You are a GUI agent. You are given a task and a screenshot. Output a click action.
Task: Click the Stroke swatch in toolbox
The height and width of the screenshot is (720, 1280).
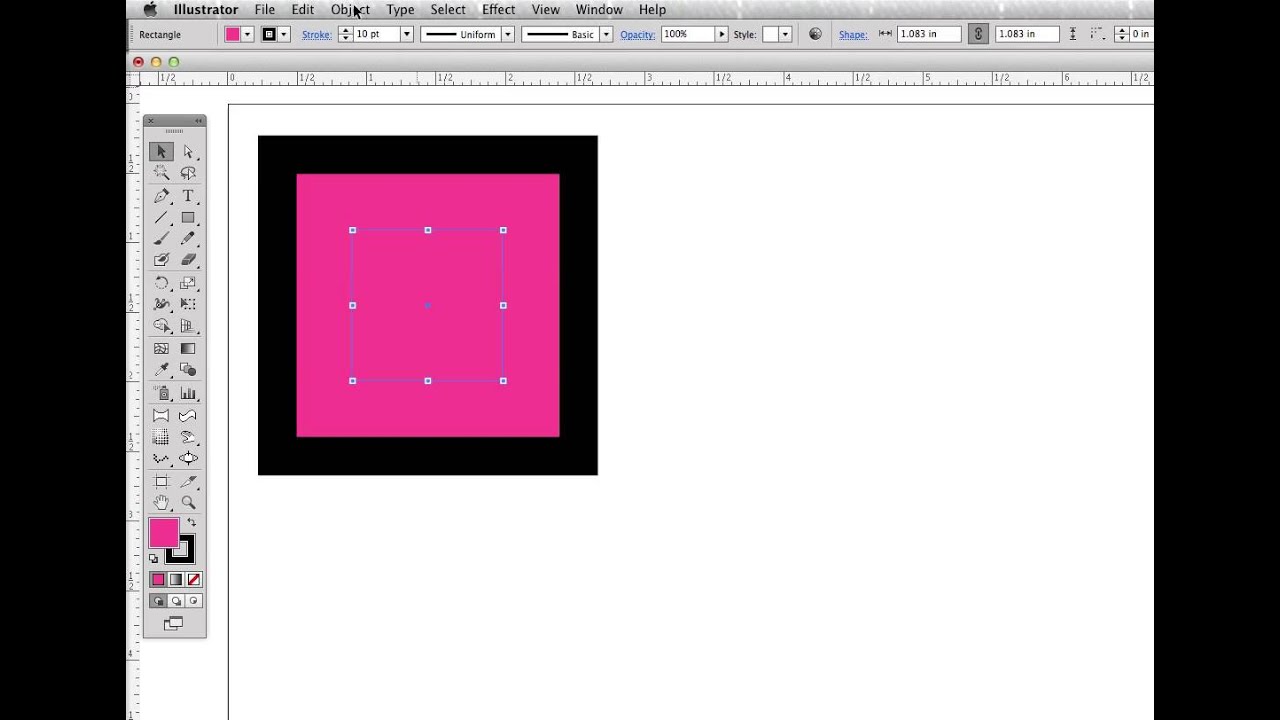(x=185, y=554)
